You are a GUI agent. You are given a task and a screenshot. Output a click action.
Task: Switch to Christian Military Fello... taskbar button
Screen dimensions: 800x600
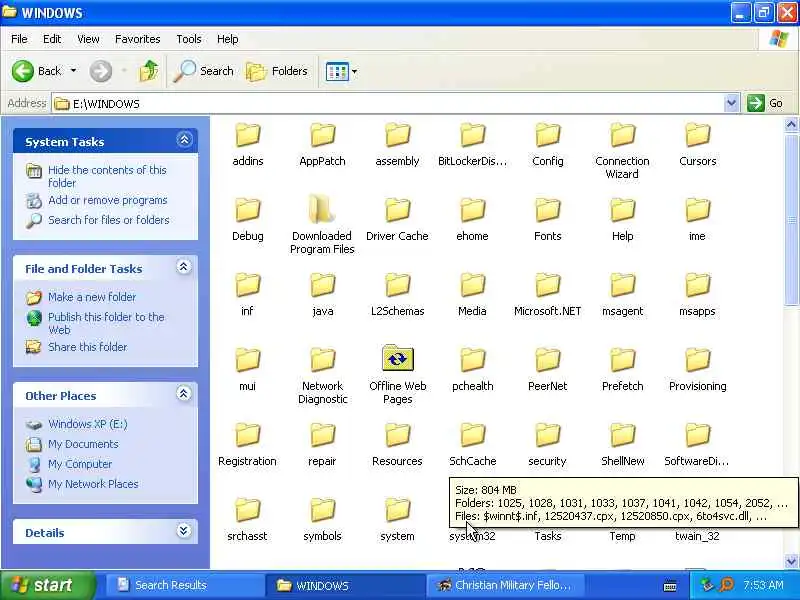(505, 585)
